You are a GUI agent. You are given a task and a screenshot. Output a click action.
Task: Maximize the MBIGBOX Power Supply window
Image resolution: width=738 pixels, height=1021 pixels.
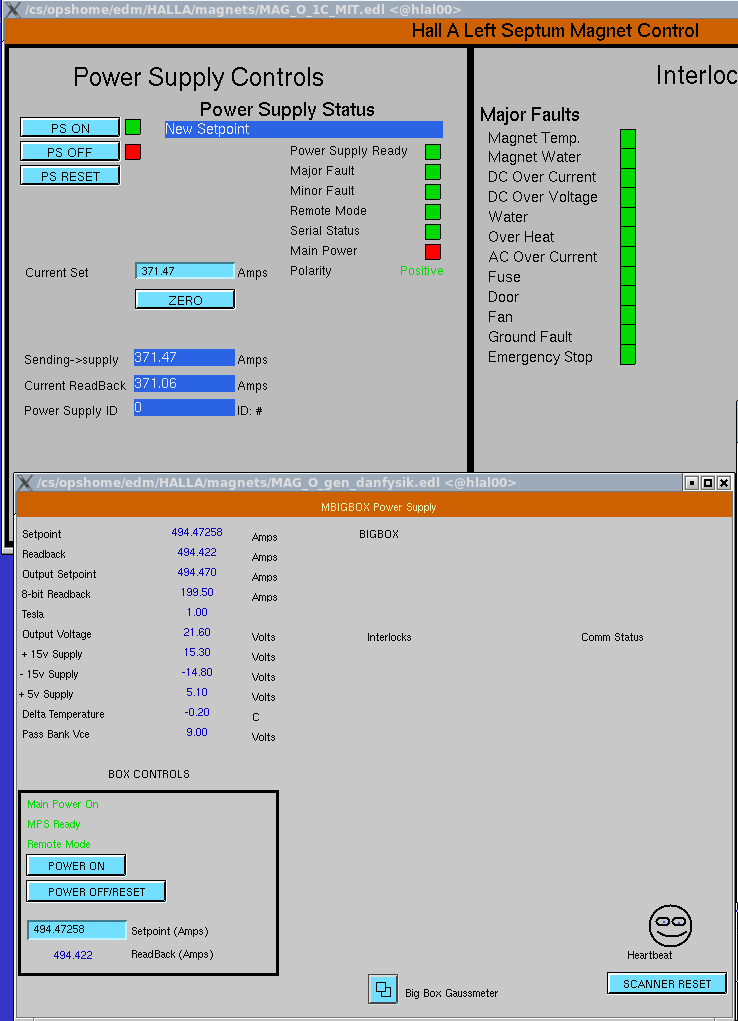(x=708, y=483)
